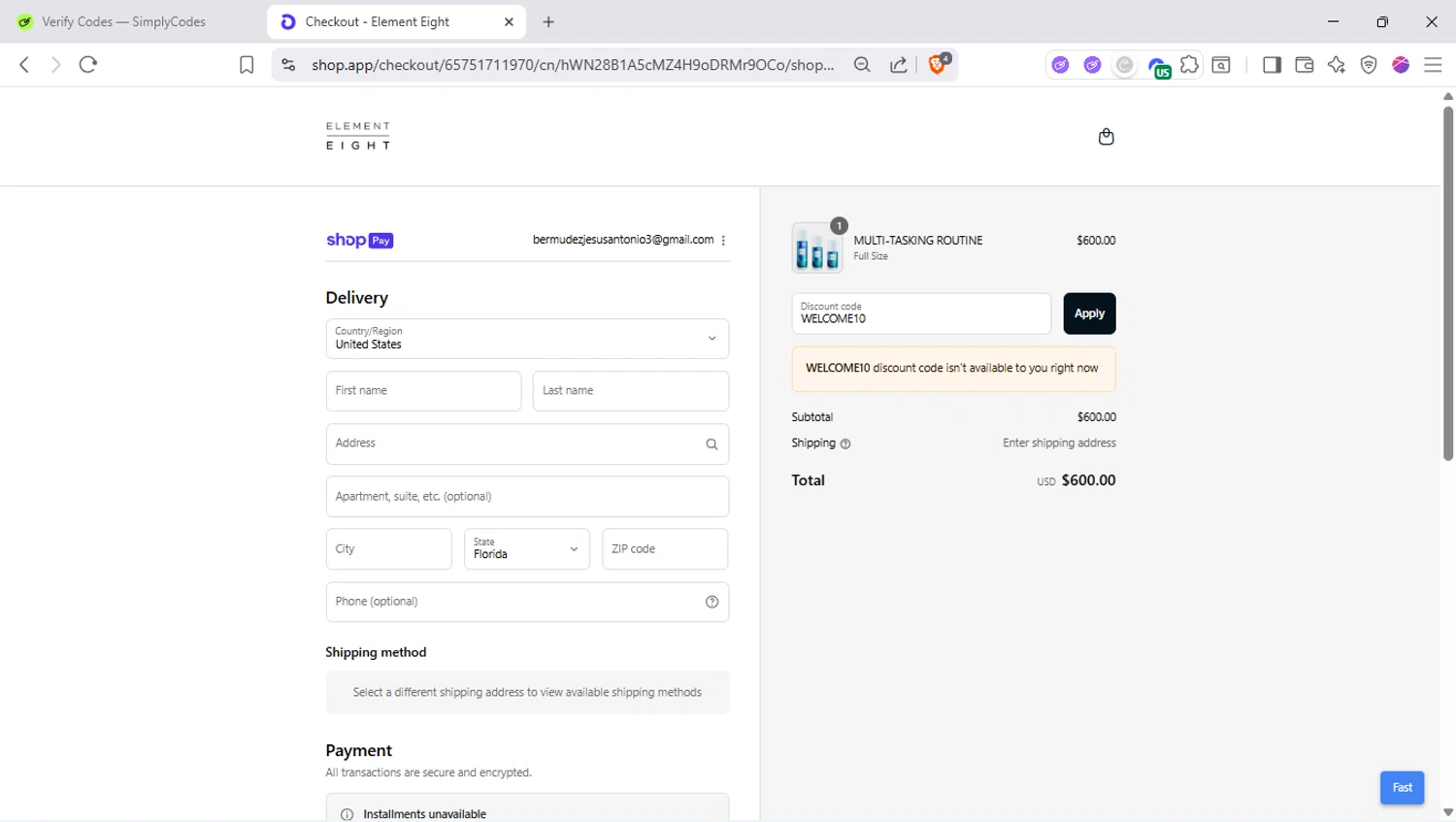Click the account email bermudezjesusantonio3@gmail.com
The width and height of the screenshot is (1456, 822).
pos(623,240)
